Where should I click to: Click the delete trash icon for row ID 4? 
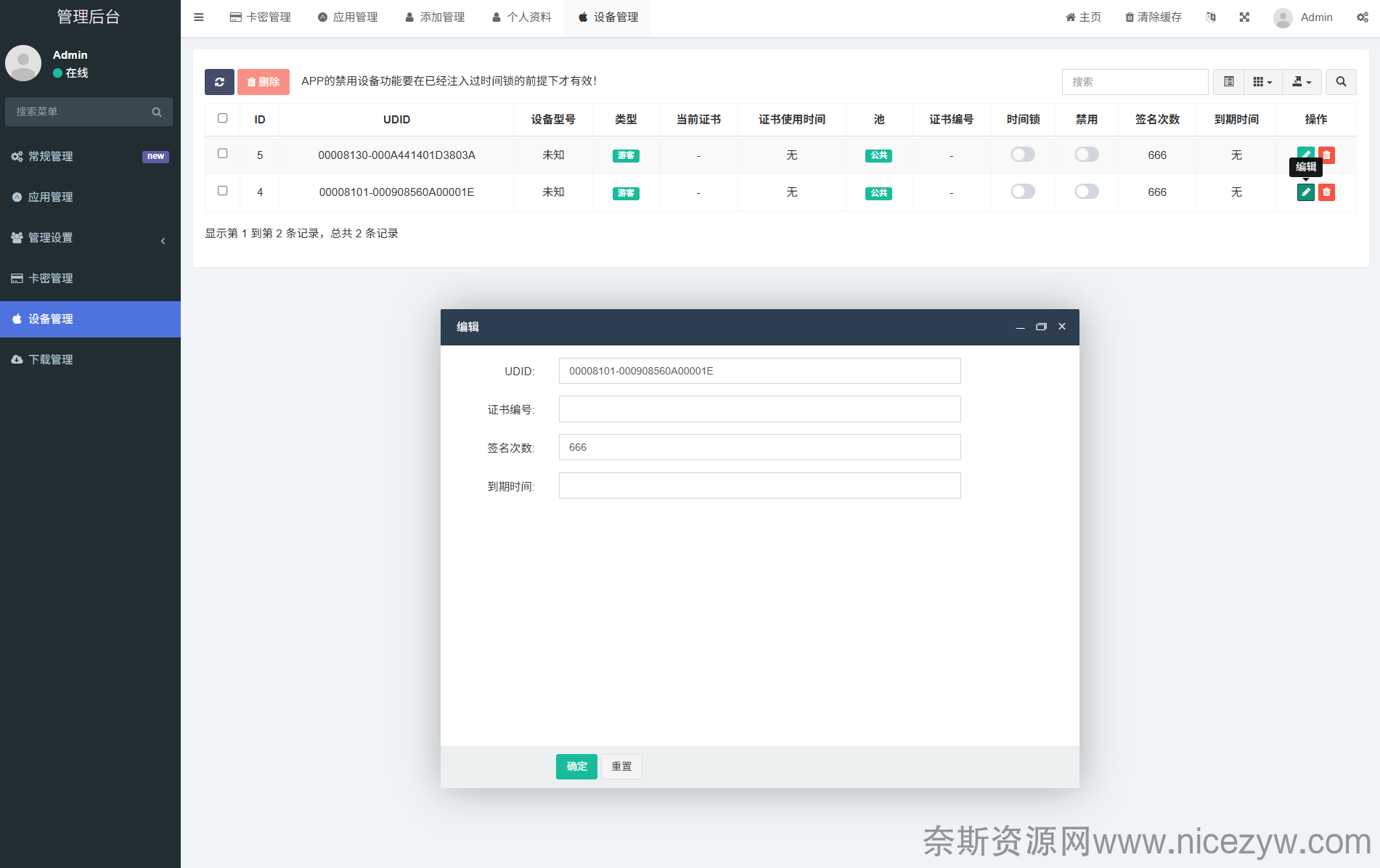1326,192
